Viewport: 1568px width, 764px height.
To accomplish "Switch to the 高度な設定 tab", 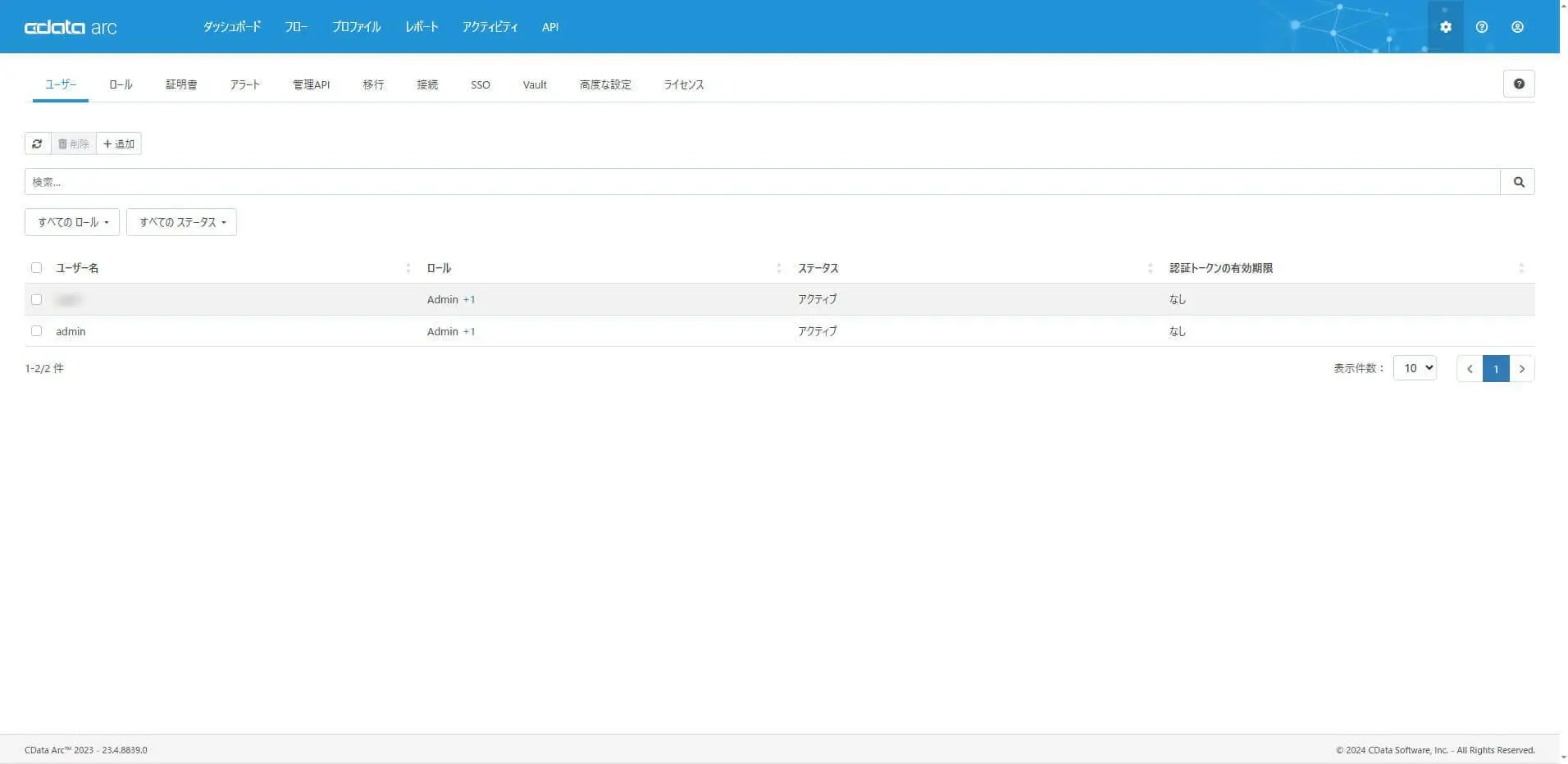I will (x=605, y=84).
